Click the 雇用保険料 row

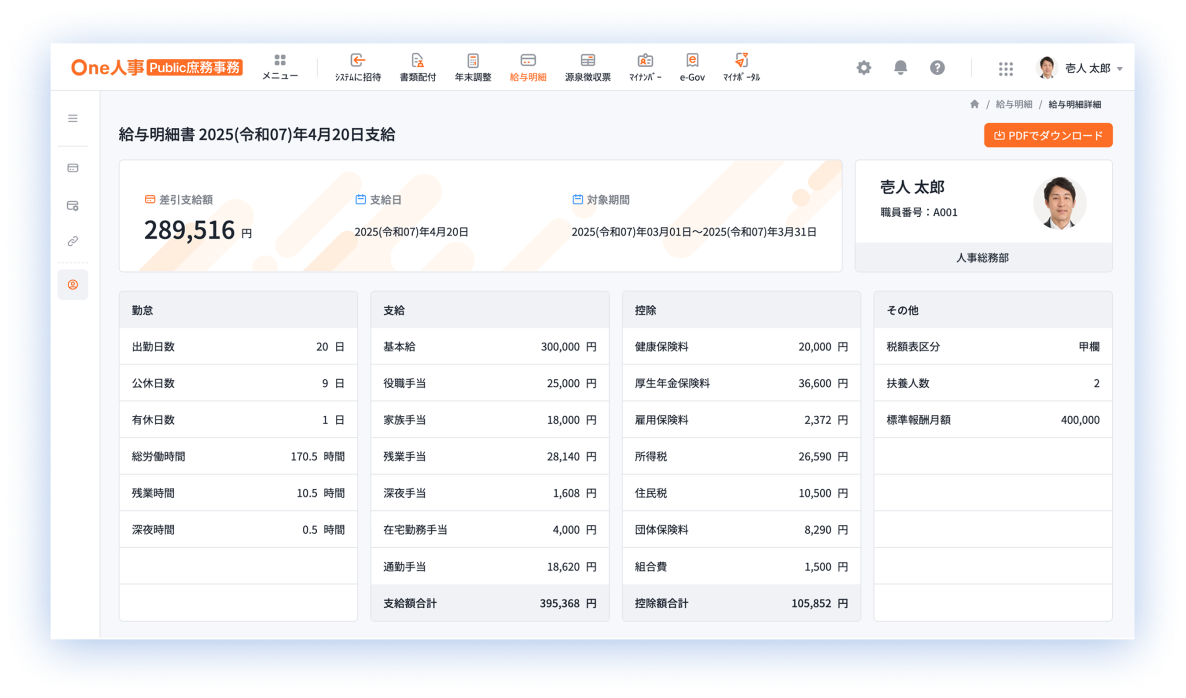[x=741, y=420]
